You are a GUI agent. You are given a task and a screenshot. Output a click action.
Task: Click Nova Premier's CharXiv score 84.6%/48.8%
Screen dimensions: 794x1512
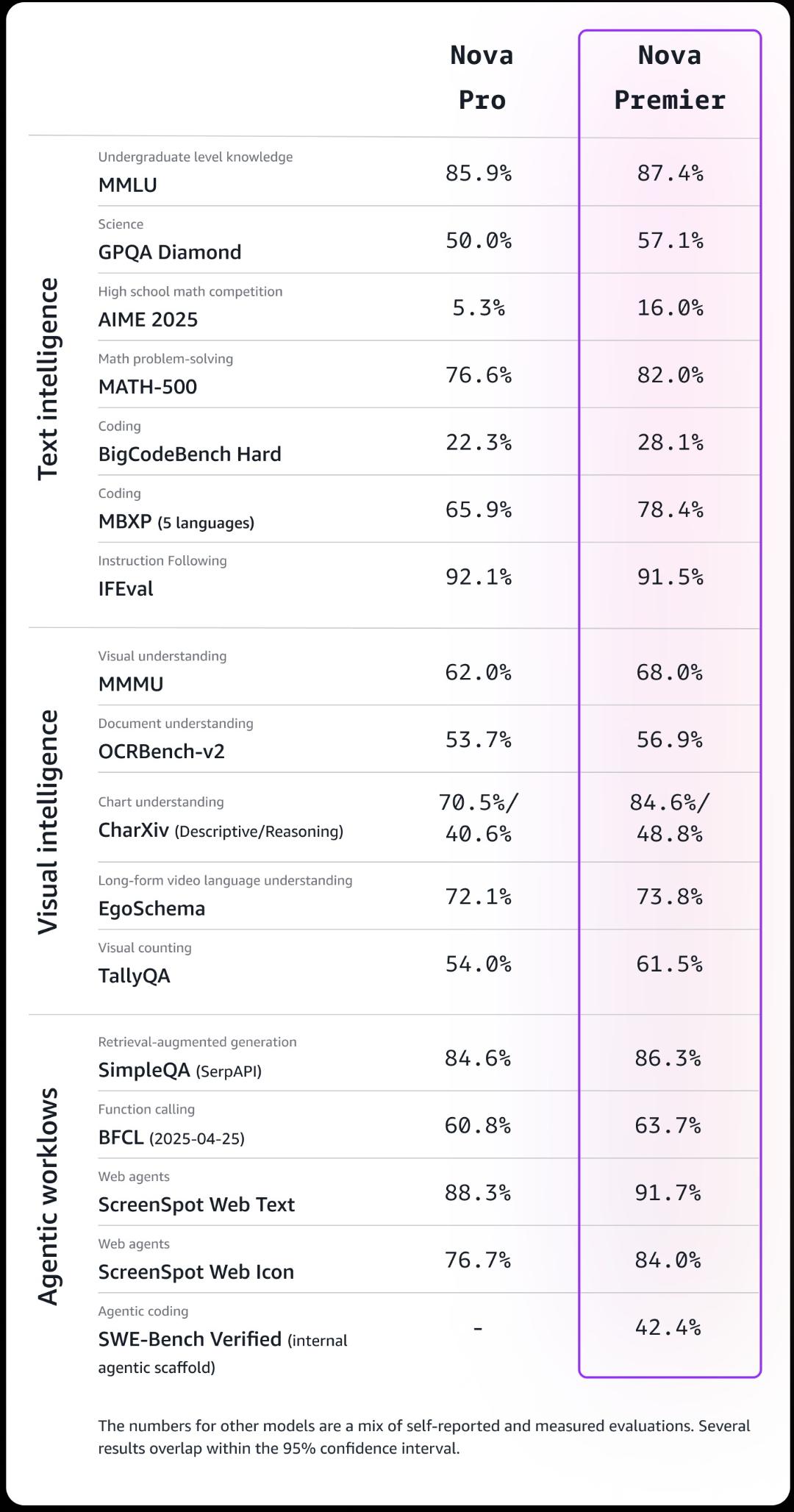tap(670, 818)
